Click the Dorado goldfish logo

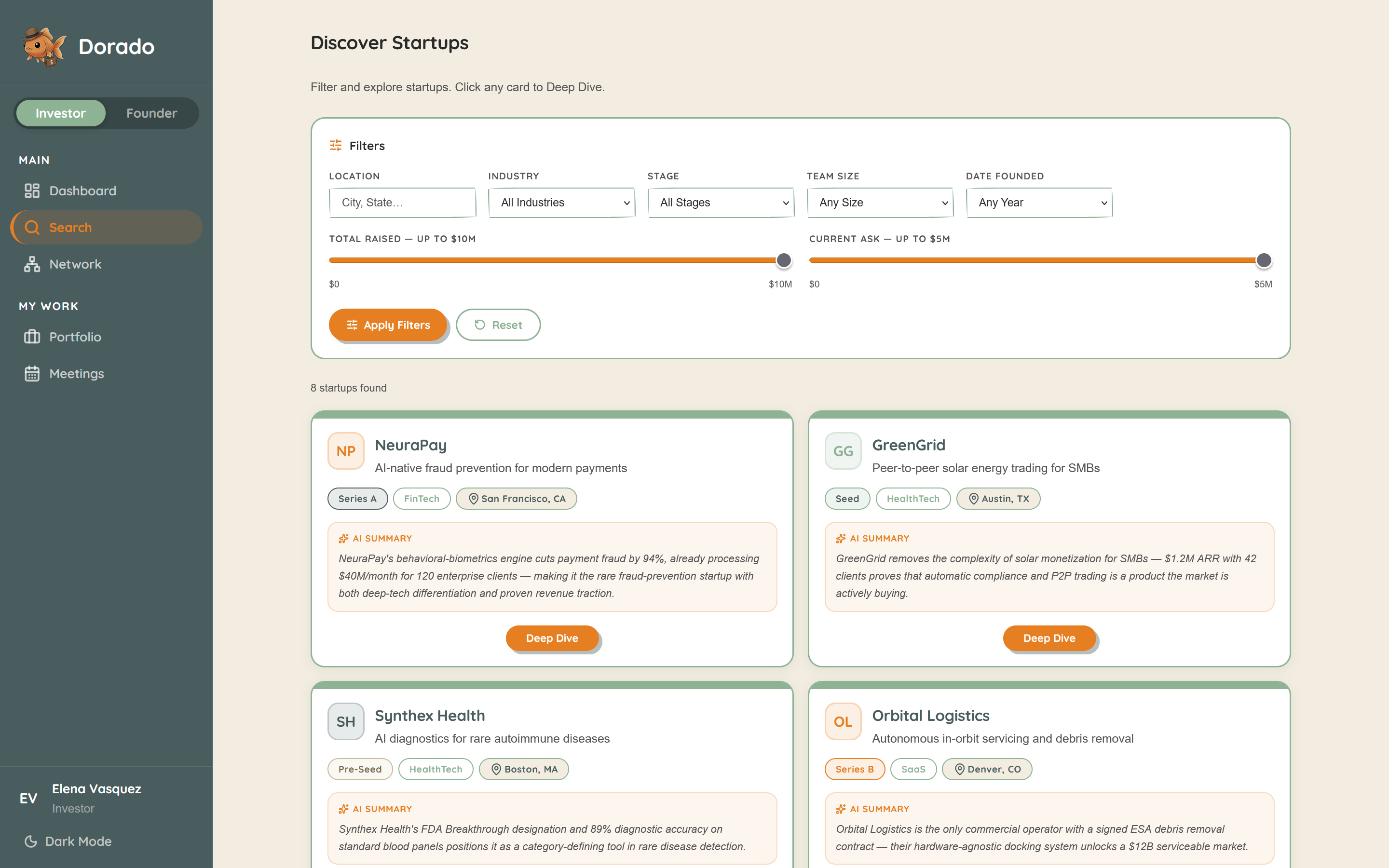click(45, 46)
